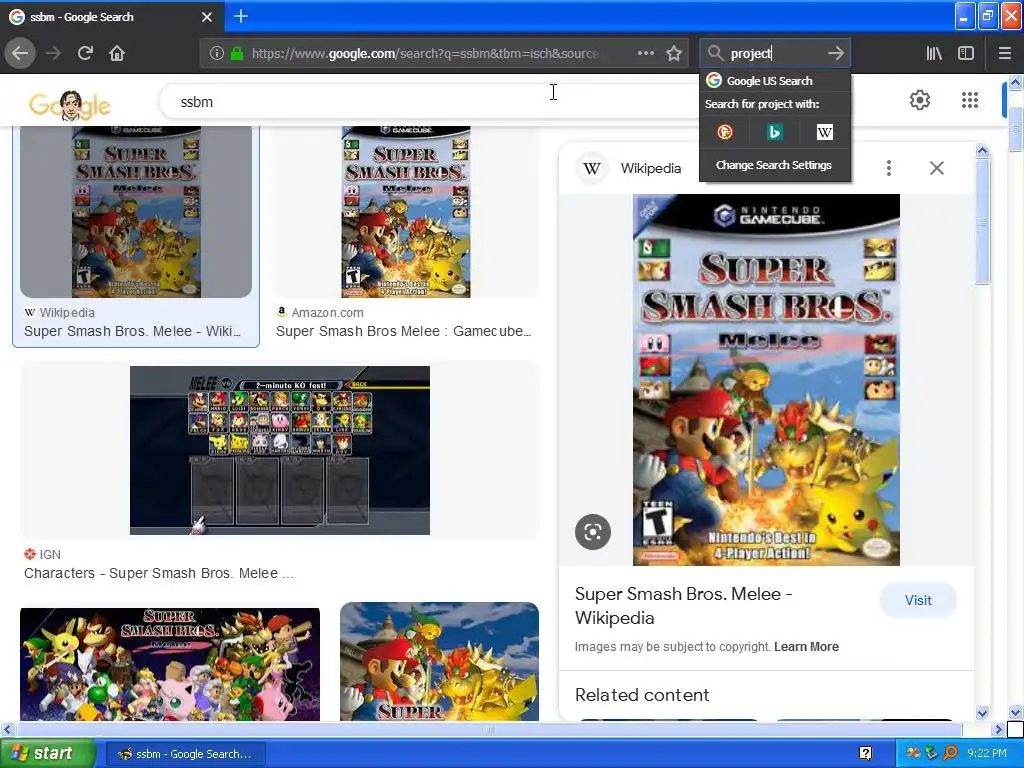Click the ssbm Google search field

[x=428, y=102]
